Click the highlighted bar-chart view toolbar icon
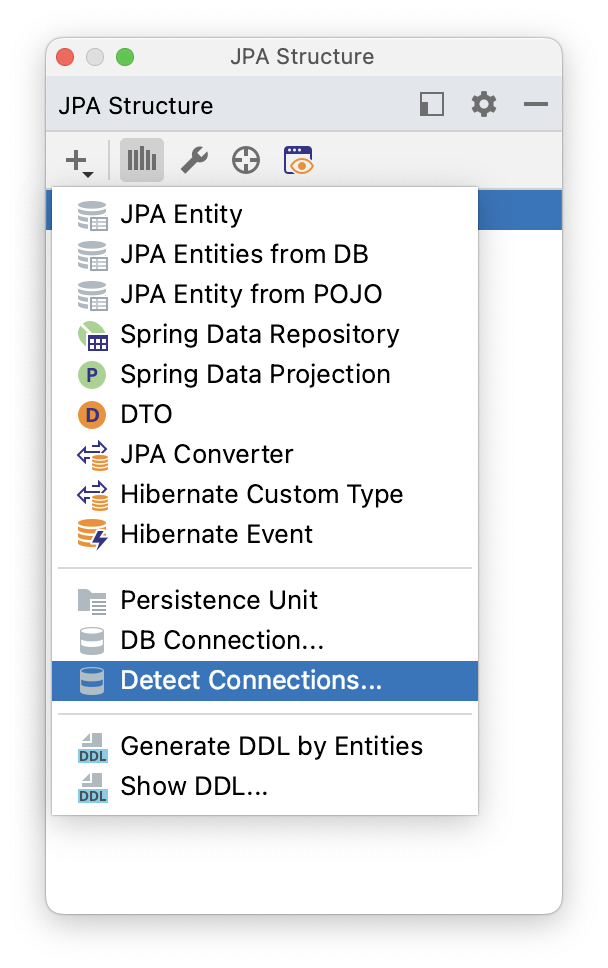This screenshot has width=608, height=968. pos(141,159)
